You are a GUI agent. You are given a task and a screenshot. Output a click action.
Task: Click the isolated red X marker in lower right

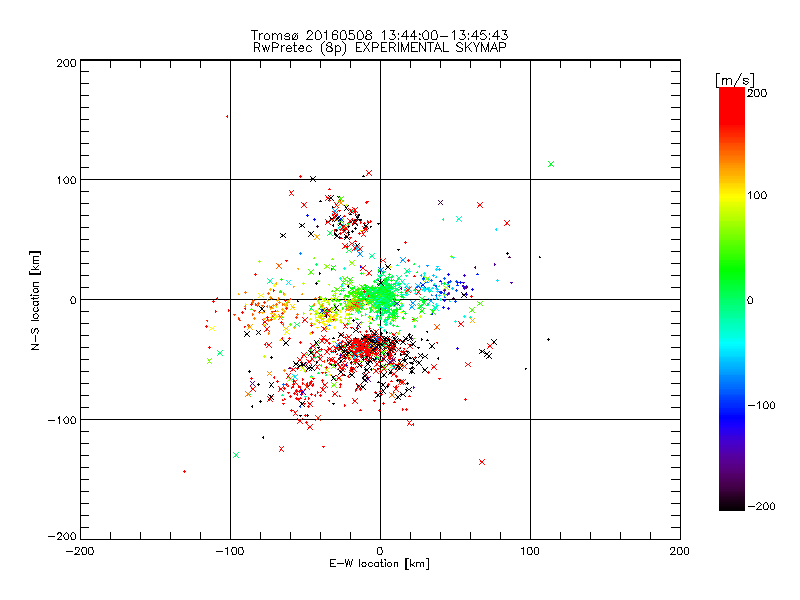point(482,462)
